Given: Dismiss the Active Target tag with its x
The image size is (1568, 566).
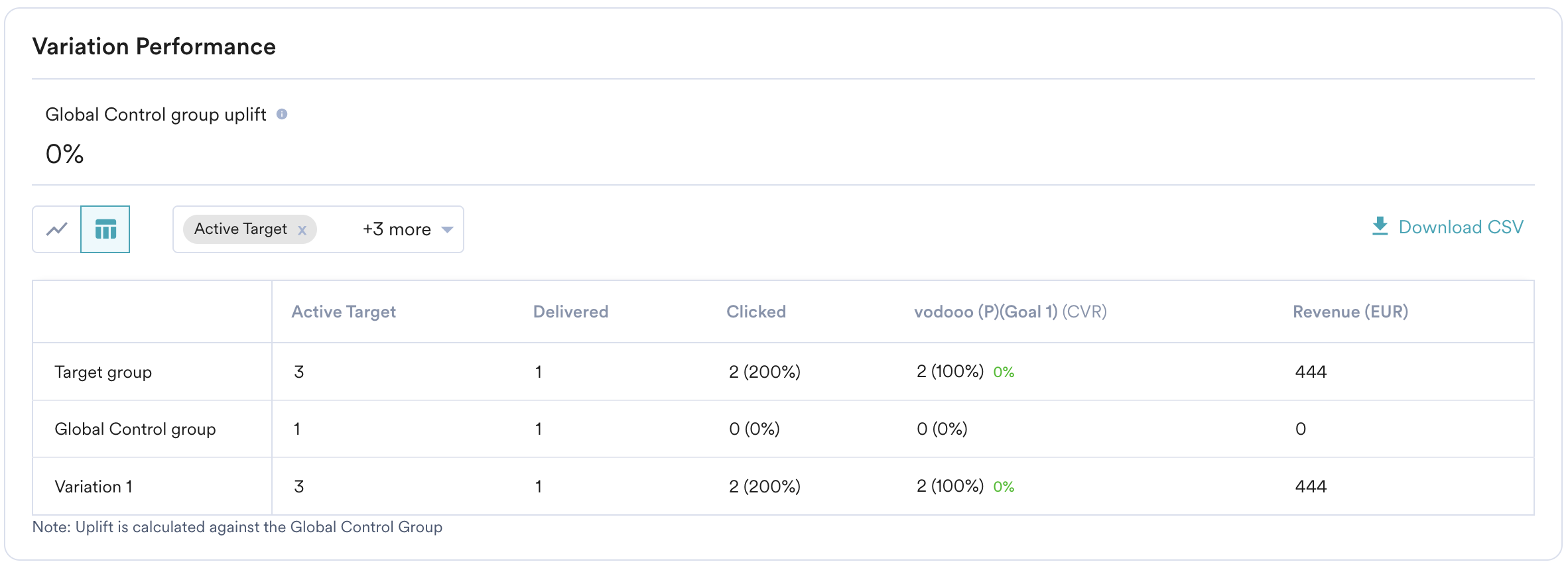Looking at the screenshot, I should click(302, 229).
